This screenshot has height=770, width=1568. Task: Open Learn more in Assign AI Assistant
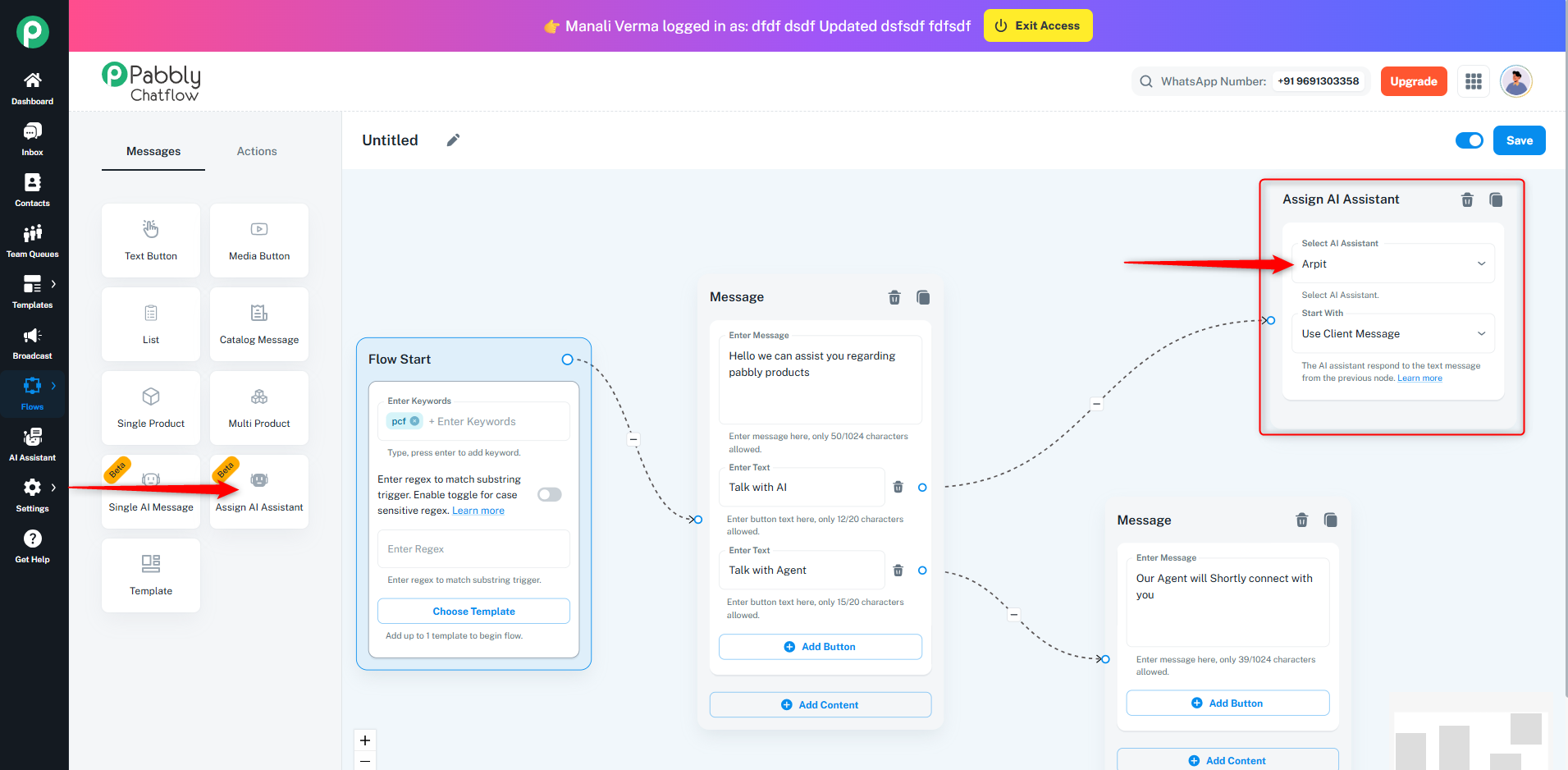click(1419, 378)
